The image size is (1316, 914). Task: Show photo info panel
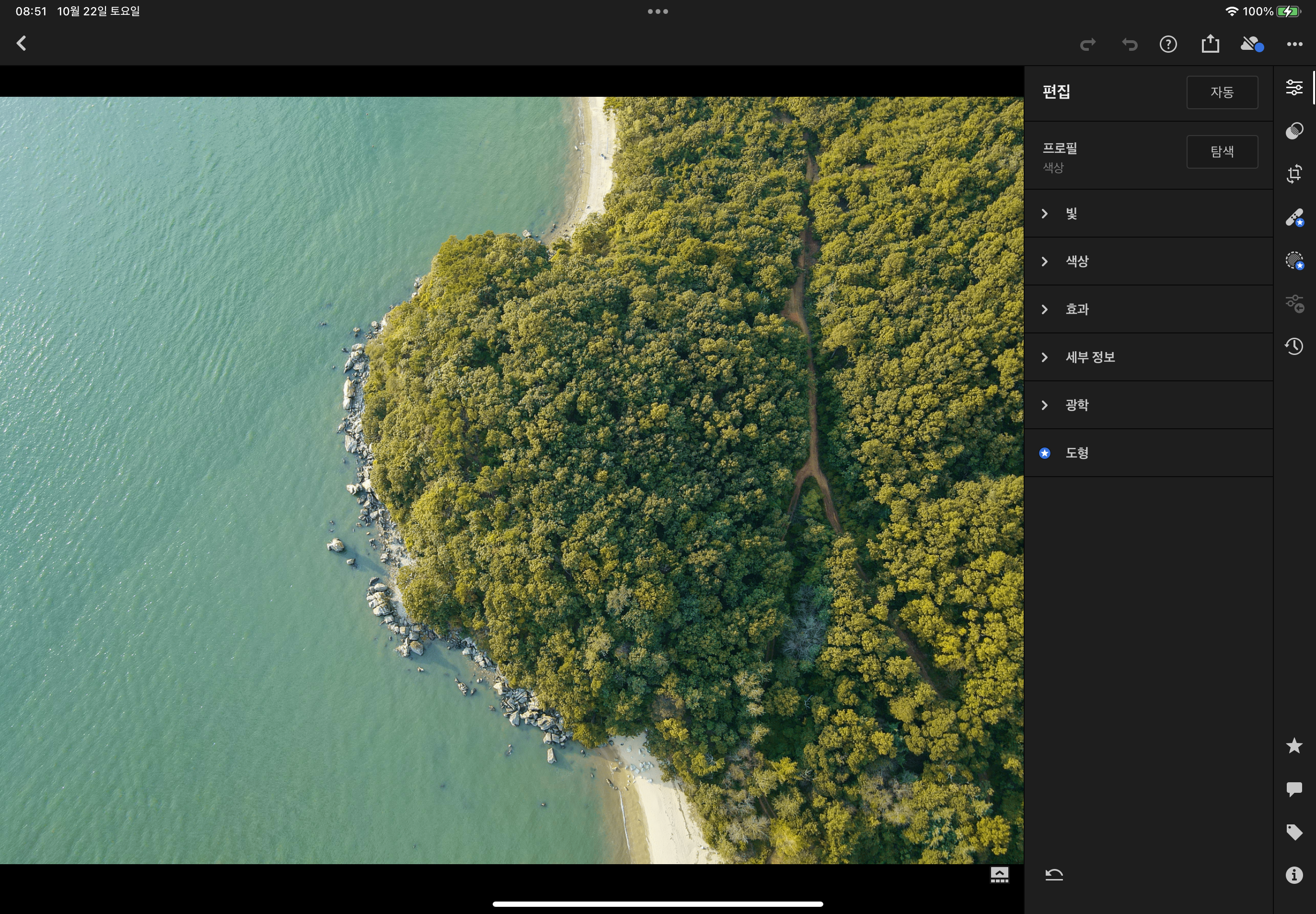pos(1293,875)
